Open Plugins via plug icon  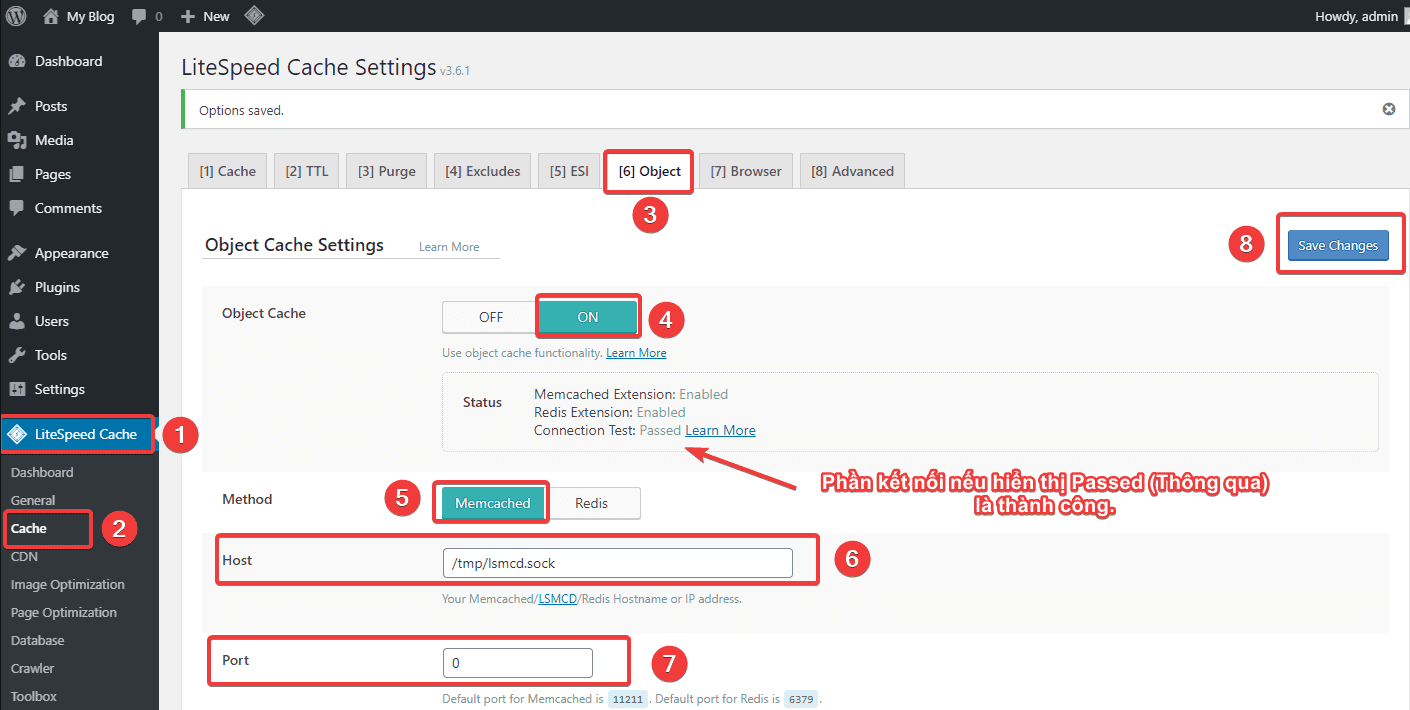pos(17,287)
